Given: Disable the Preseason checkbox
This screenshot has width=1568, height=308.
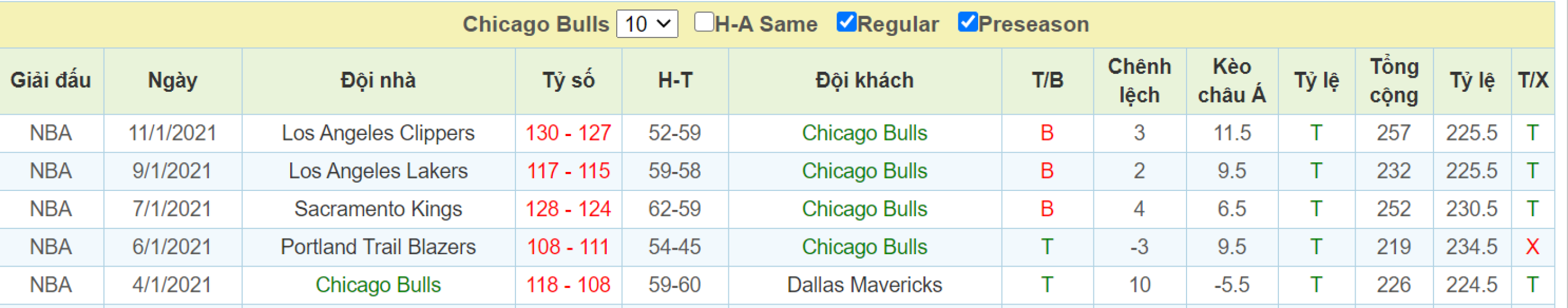Looking at the screenshot, I should (967, 22).
